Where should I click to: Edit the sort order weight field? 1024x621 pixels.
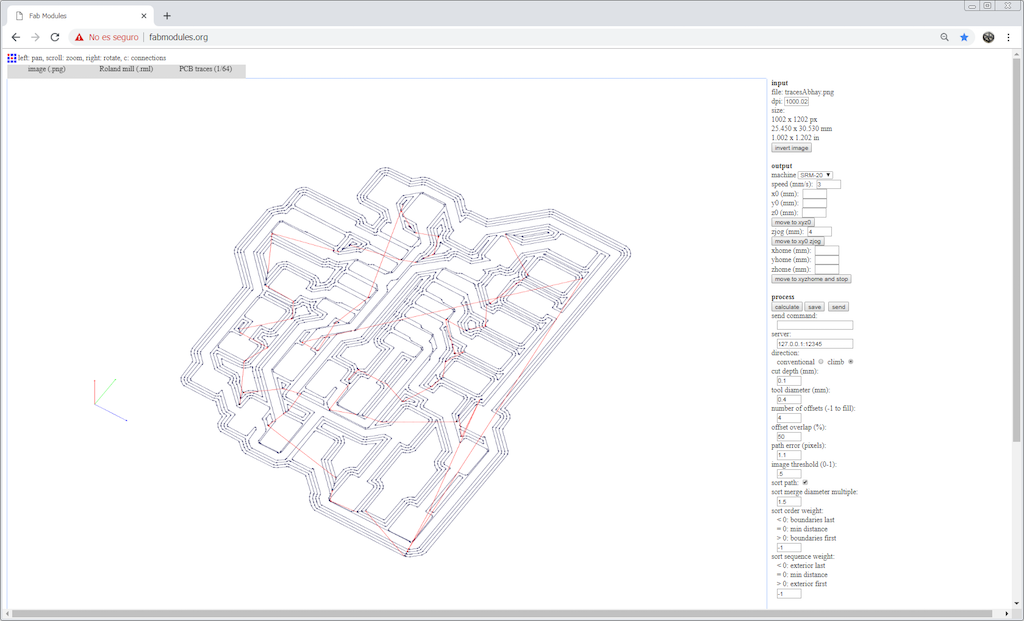coord(789,548)
